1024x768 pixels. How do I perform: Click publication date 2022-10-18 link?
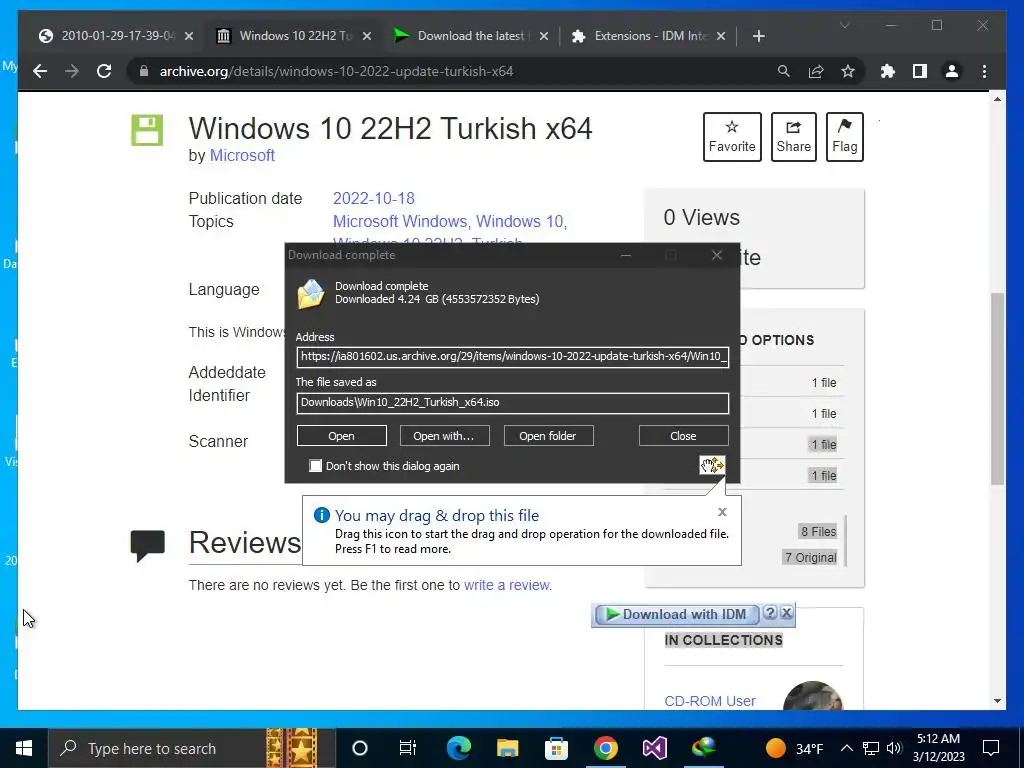[x=374, y=199]
